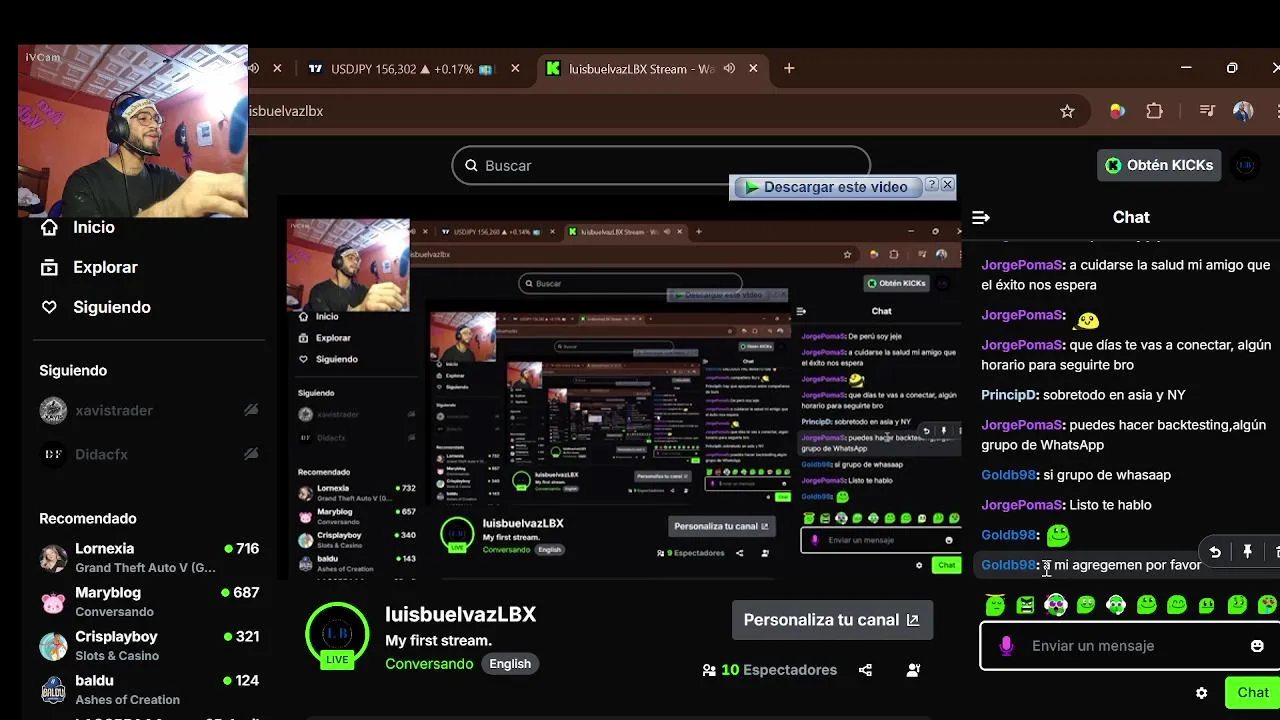Open recommended channel Lornexia
1280x720 pixels.
click(x=150, y=557)
